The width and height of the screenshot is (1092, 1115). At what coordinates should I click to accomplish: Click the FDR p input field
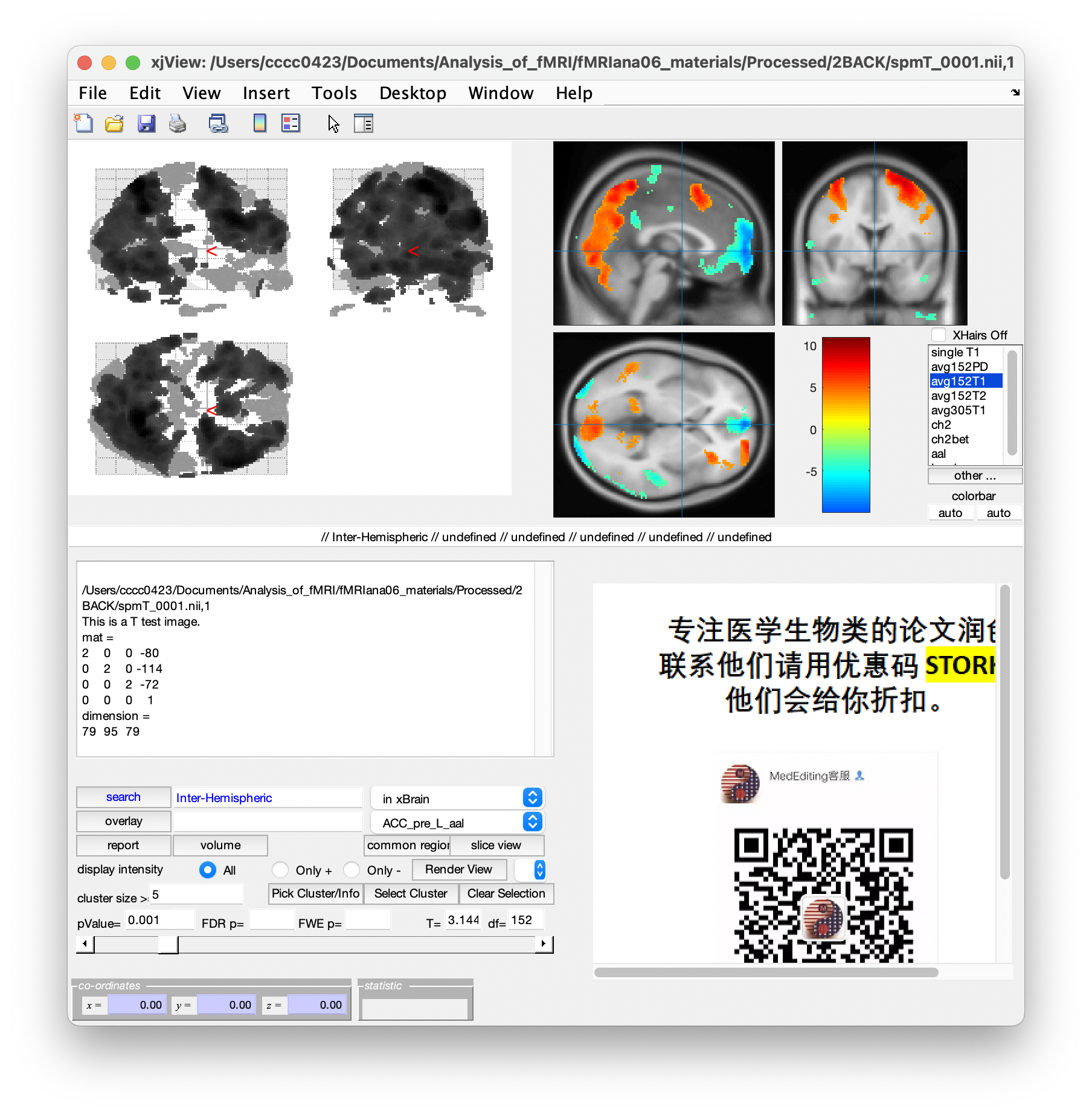(x=272, y=920)
